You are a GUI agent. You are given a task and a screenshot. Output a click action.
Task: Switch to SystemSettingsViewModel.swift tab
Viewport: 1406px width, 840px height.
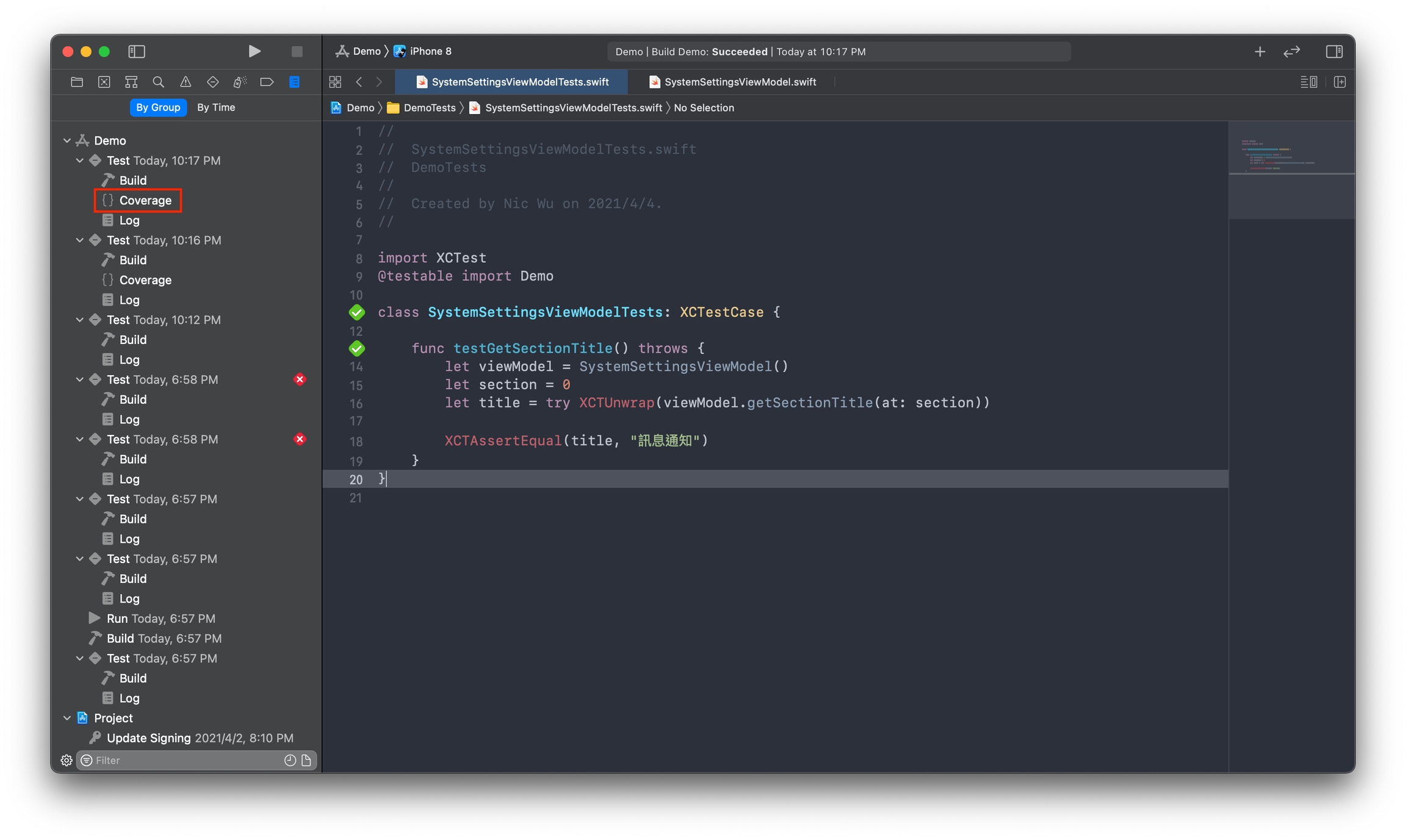pyautogui.click(x=739, y=82)
